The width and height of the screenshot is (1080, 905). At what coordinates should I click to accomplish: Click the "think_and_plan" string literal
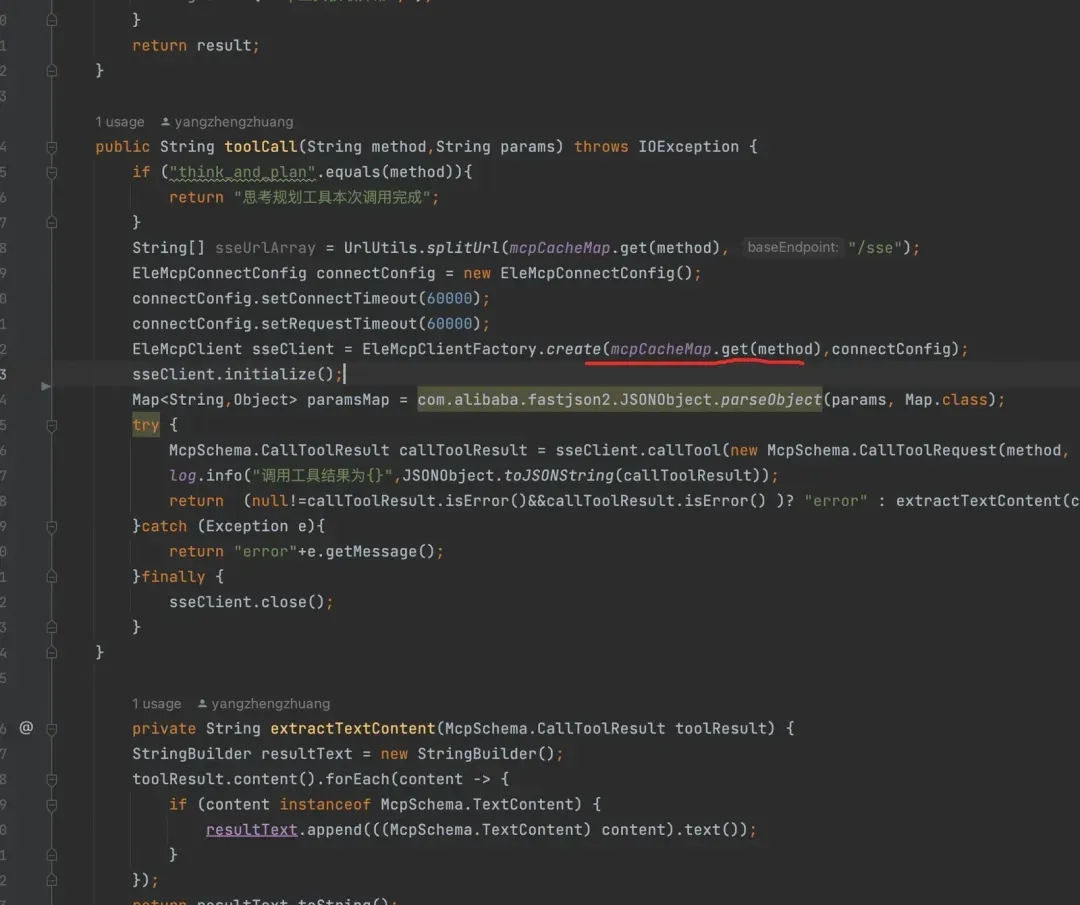(242, 172)
